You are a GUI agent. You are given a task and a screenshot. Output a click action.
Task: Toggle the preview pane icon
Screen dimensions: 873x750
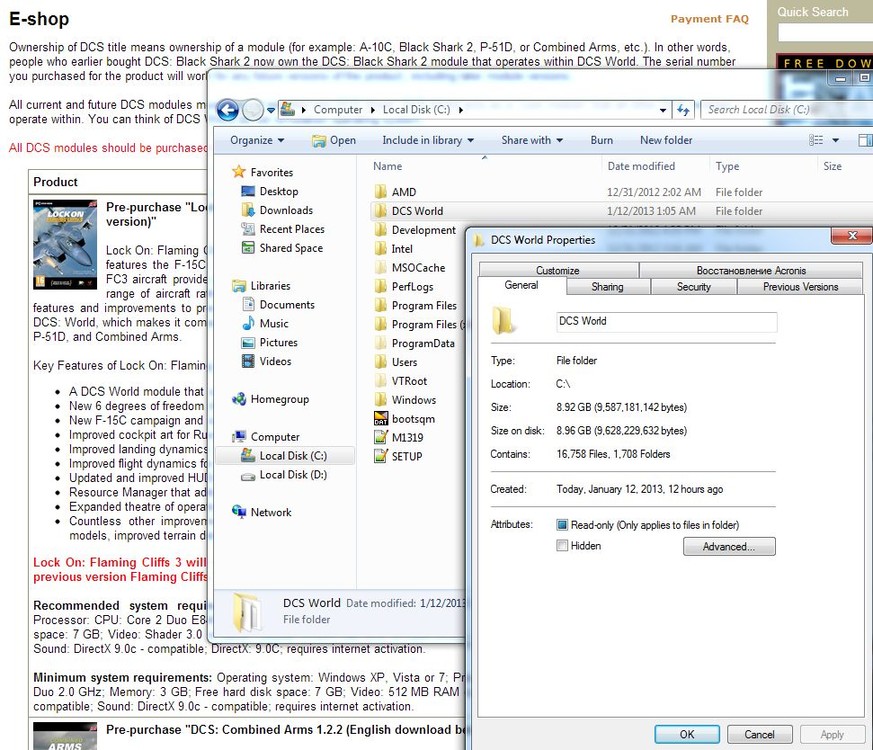click(865, 140)
